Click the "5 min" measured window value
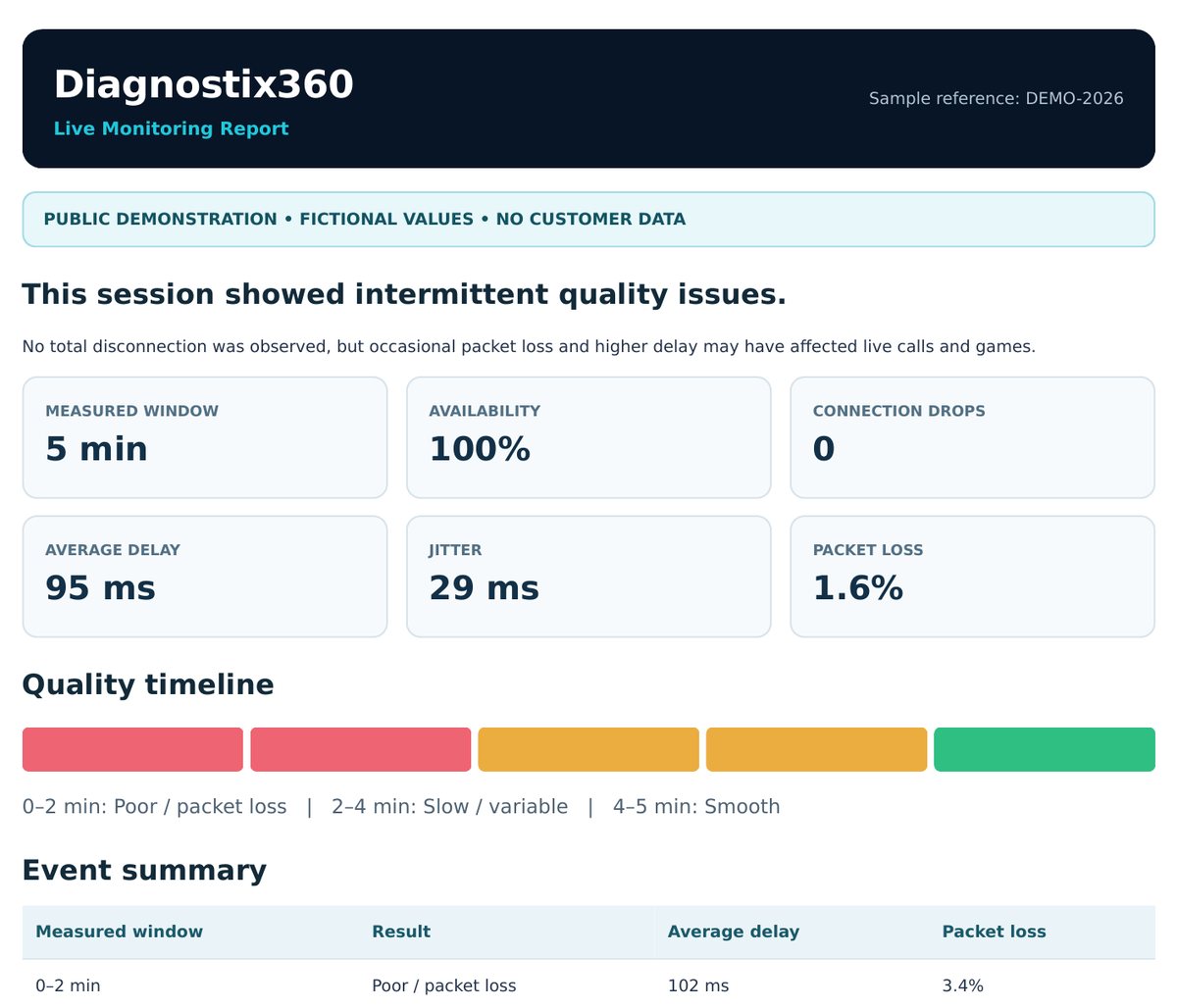This screenshot has height=1008, width=1177. click(96, 449)
